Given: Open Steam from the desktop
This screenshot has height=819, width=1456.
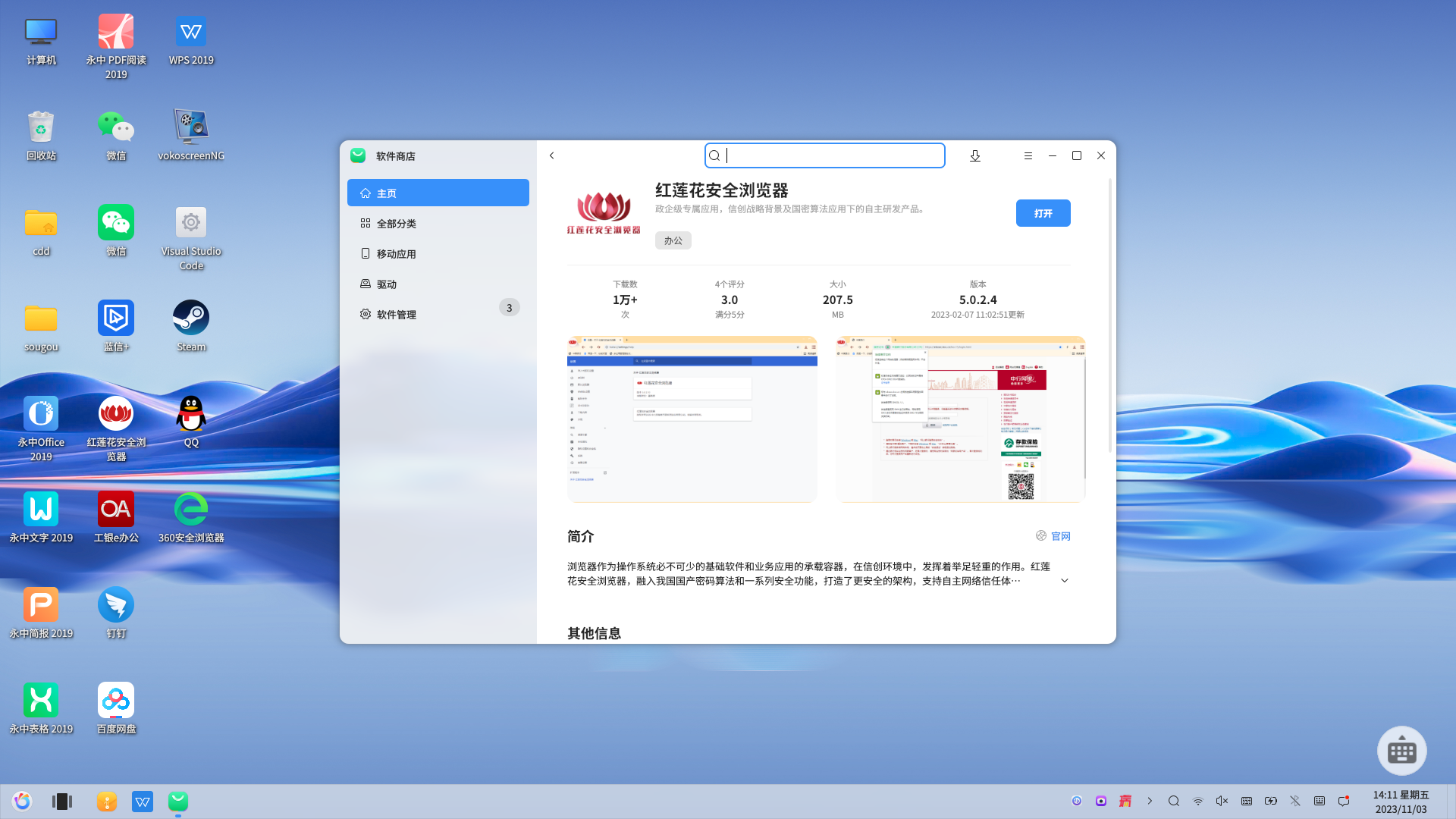Looking at the screenshot, I should pos(191,318).
